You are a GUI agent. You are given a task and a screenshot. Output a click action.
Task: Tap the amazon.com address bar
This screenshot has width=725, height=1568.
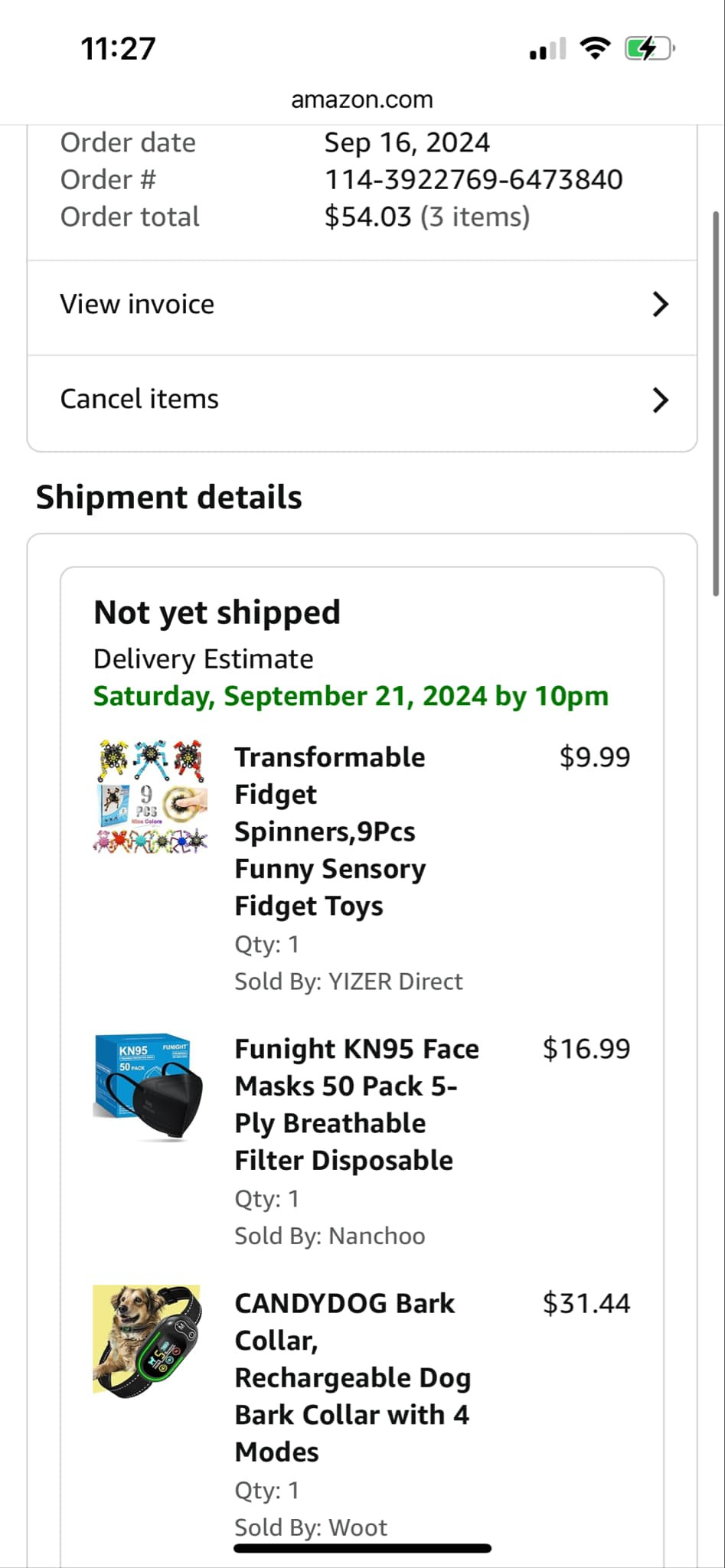coord(362,100)
